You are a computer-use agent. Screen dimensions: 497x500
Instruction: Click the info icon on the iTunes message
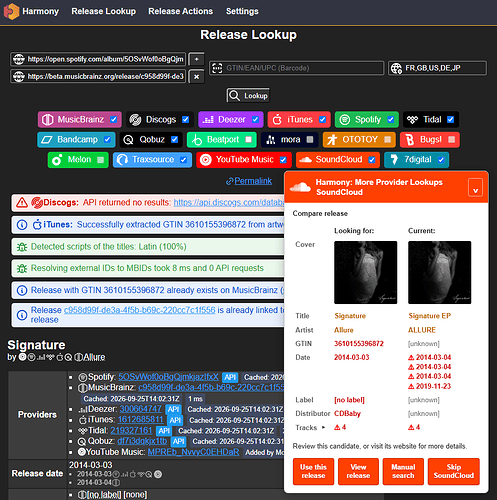pos(22,225)
